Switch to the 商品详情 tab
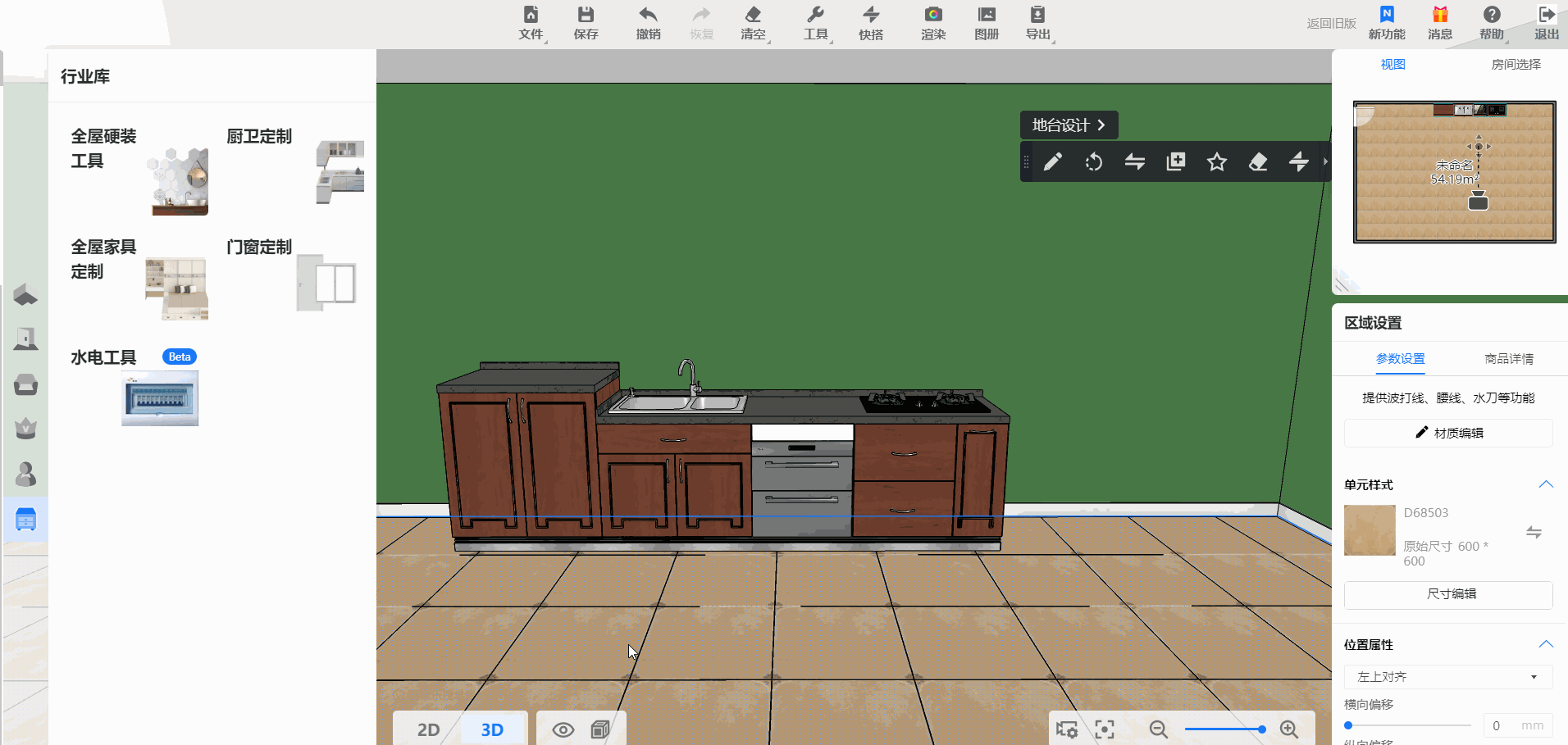 [x=1509, y=359]
